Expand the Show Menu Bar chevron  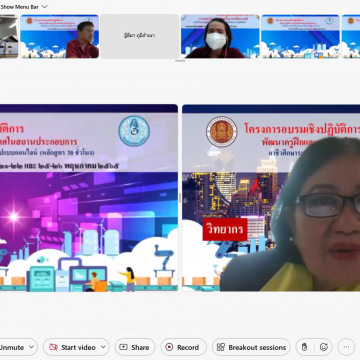(45, 7)
